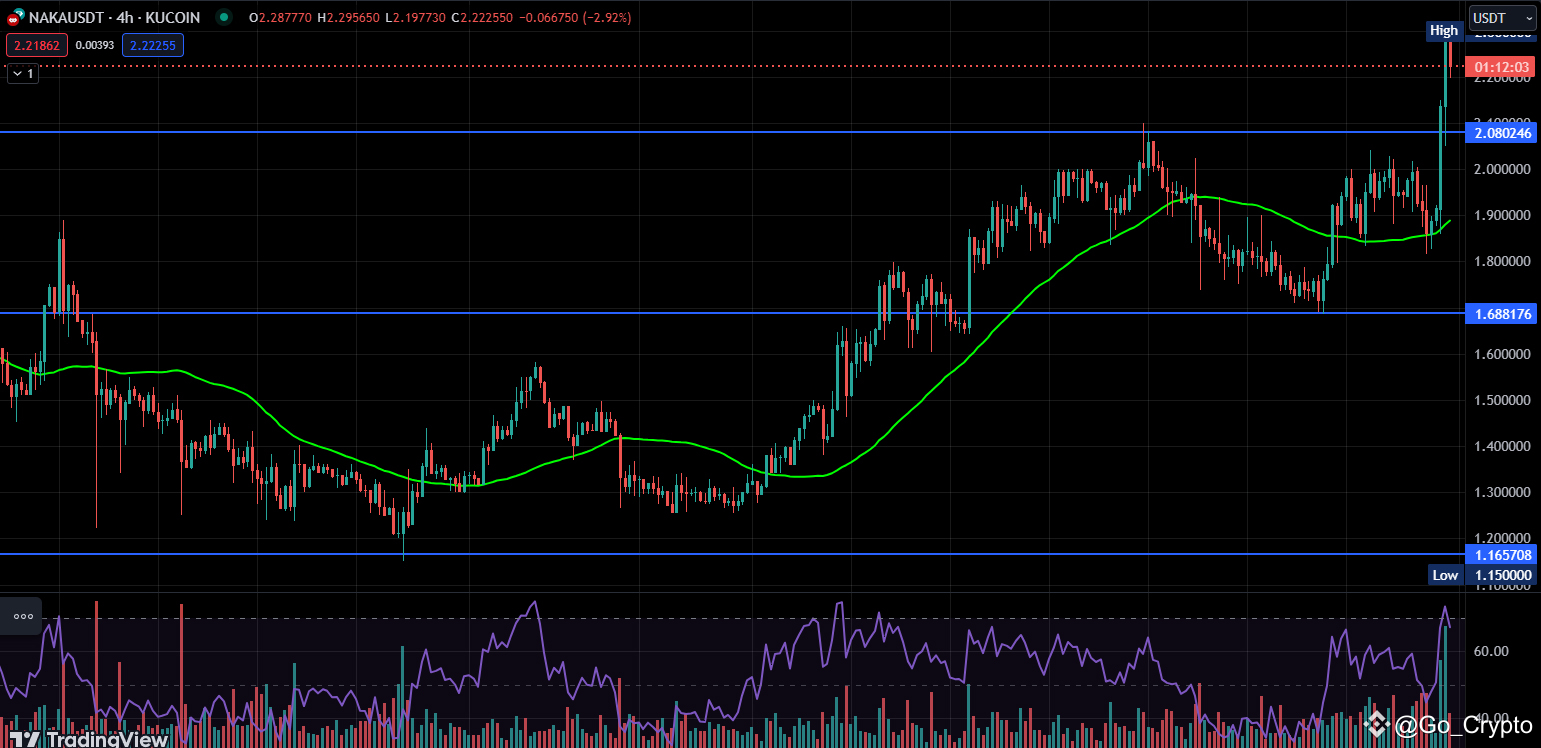Click the 1.600000 price axis label
Screen dimensions: 1541x748
click(1502, 354)
